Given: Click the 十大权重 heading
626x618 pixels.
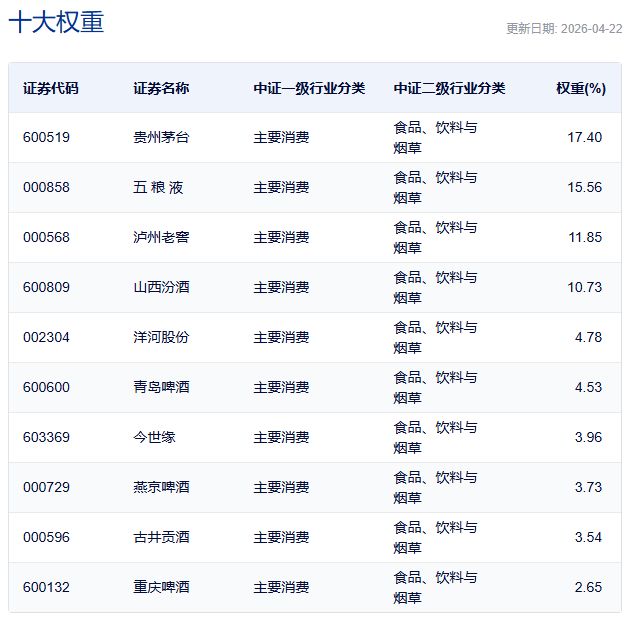Looking at the screenshot, I should click(x=56, y=24).
